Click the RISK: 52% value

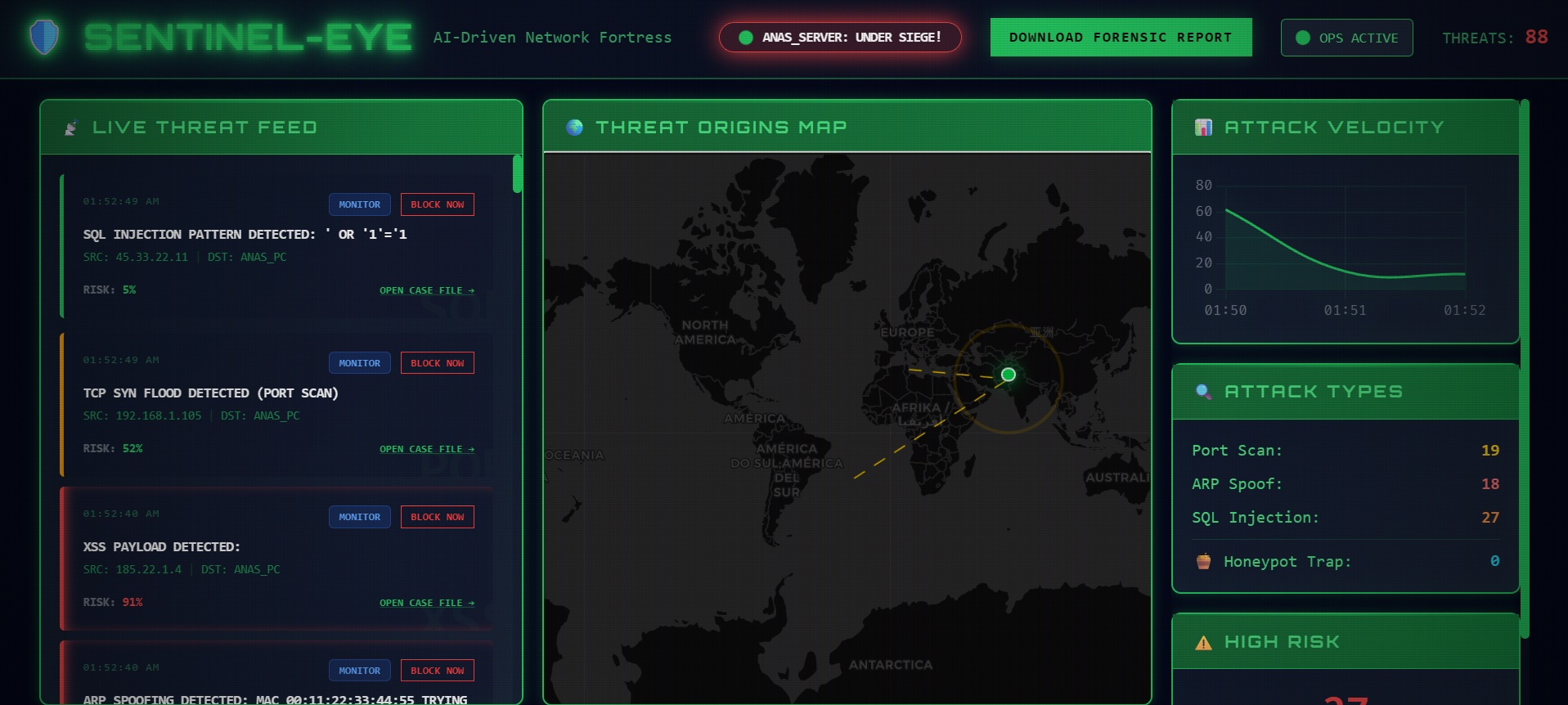click(133, 448)
